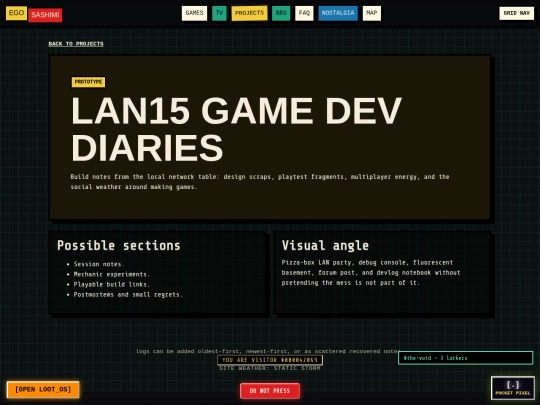Toggle the GRID NAV button
This screenshot has width=540, height=405.
(x=517, y=13)
